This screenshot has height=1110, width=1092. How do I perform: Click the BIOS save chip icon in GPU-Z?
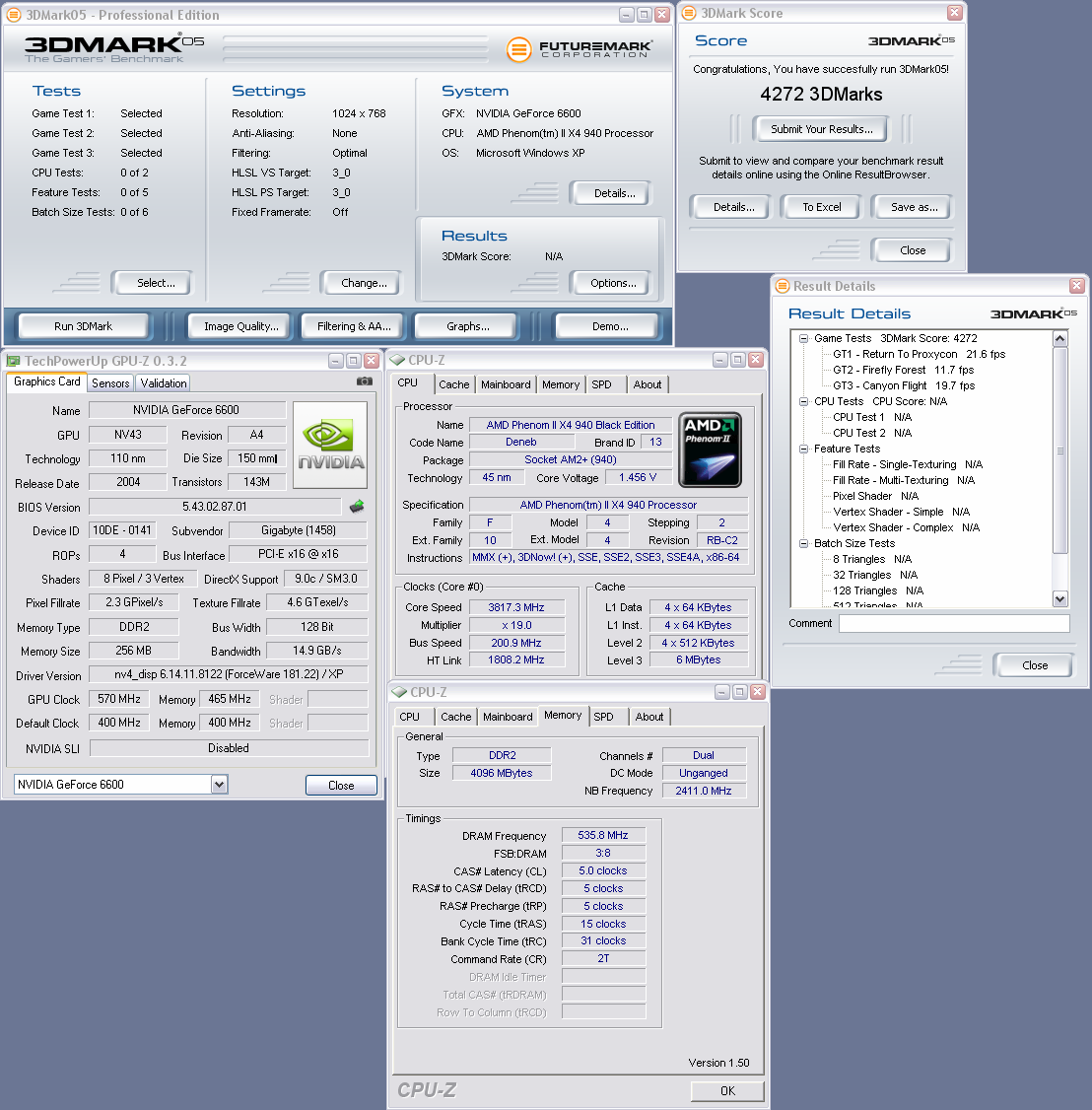(x=357, y=506)
